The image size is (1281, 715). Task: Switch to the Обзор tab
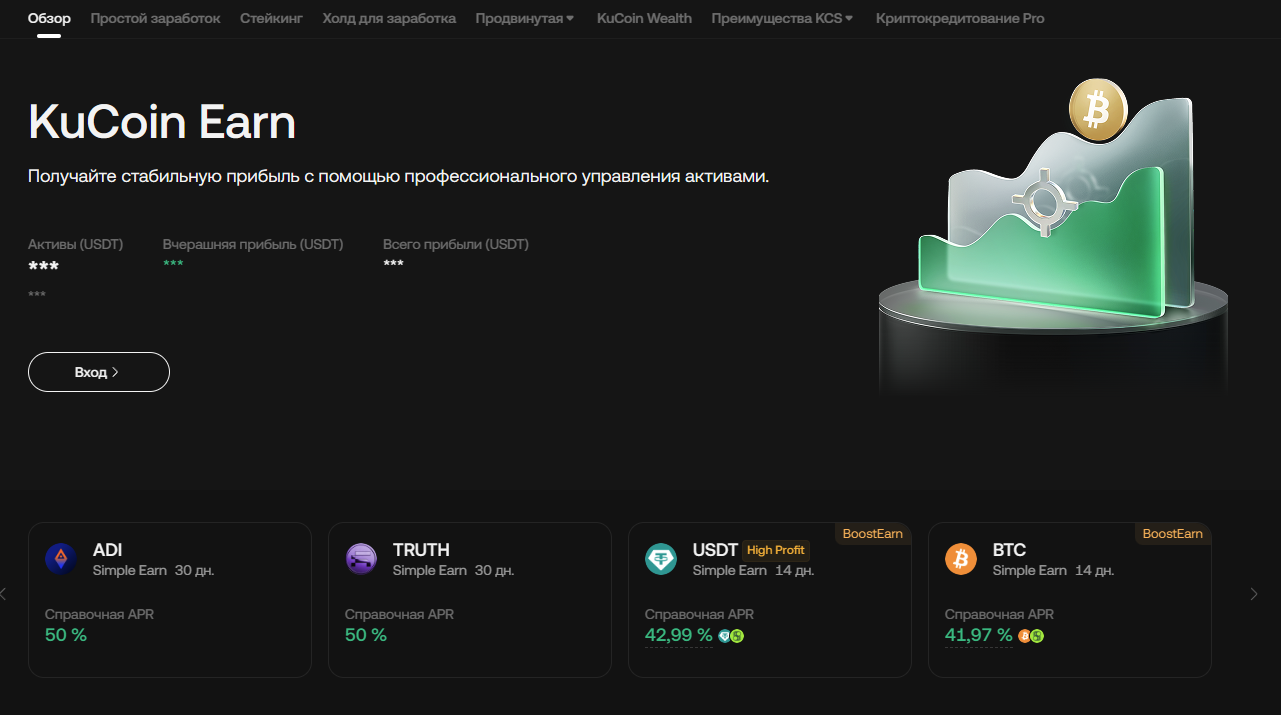[x=49, y=18]
